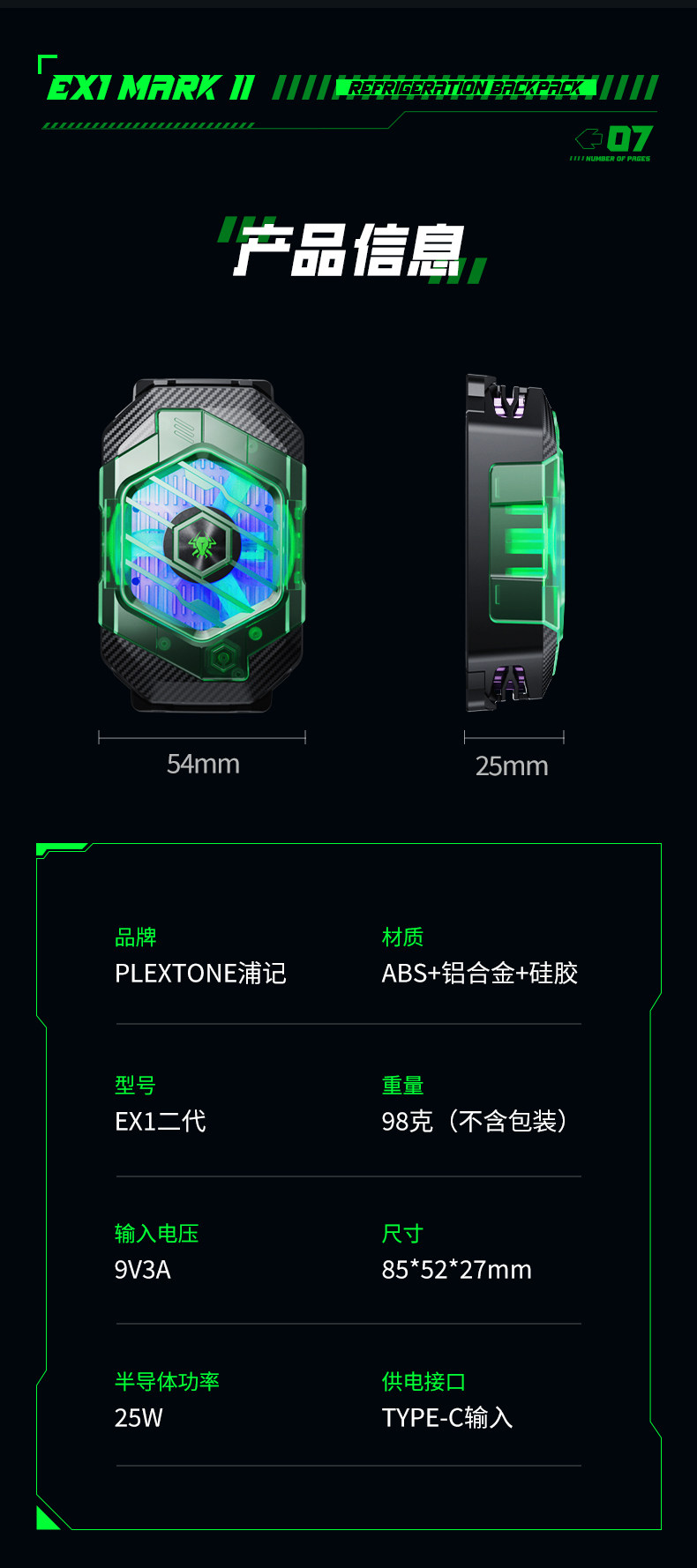Click the 54mm width dimension label
This screenshot has width=697, height=1568.
[203, 764]
